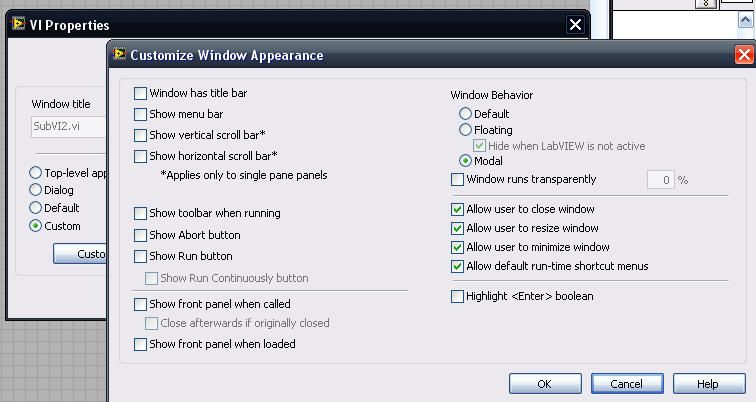
Task: Close the Customize Window Appearance dialog
Action: tap(743, 56)
